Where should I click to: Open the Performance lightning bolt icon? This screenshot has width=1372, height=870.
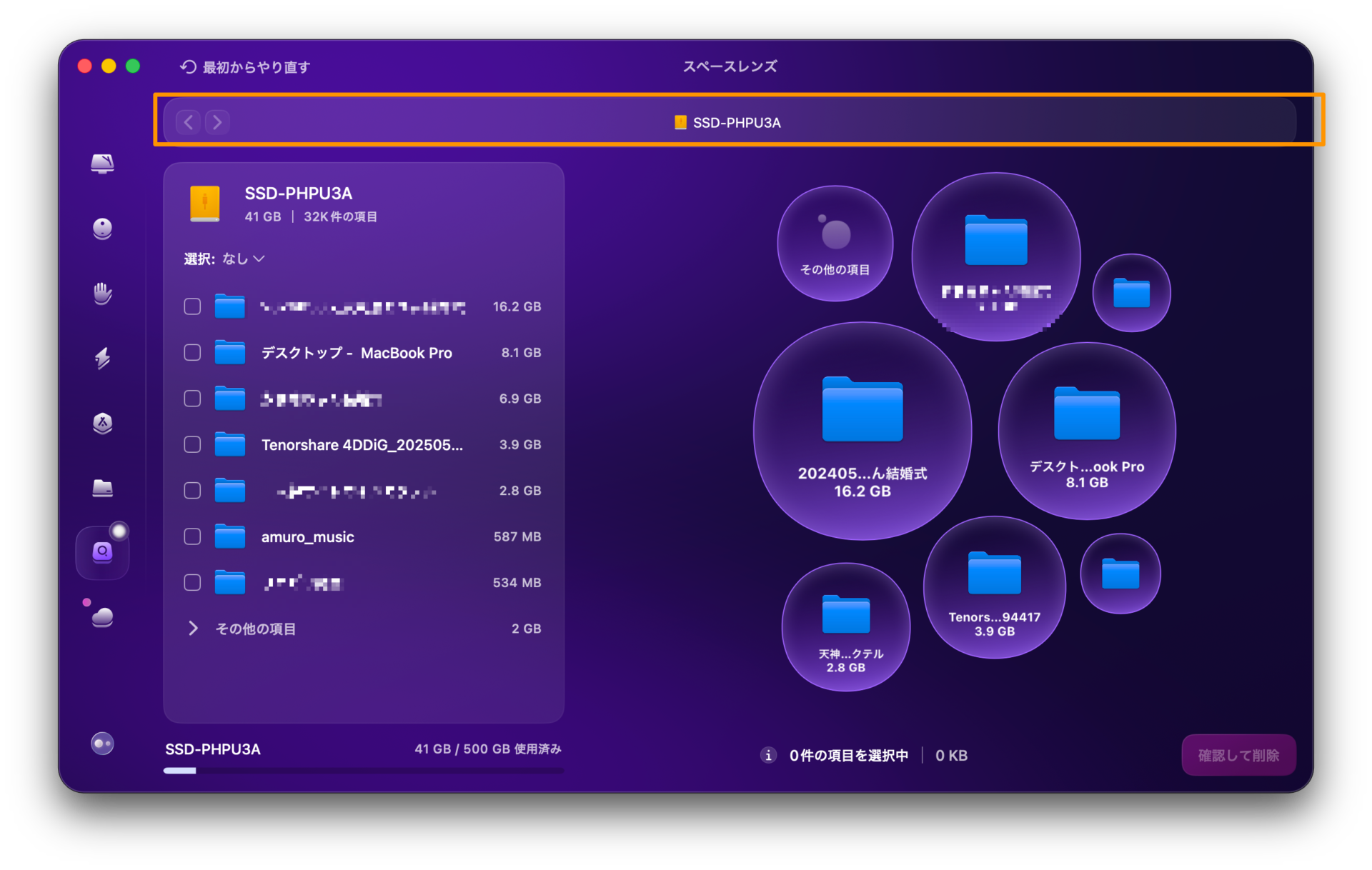coord(102,358)
